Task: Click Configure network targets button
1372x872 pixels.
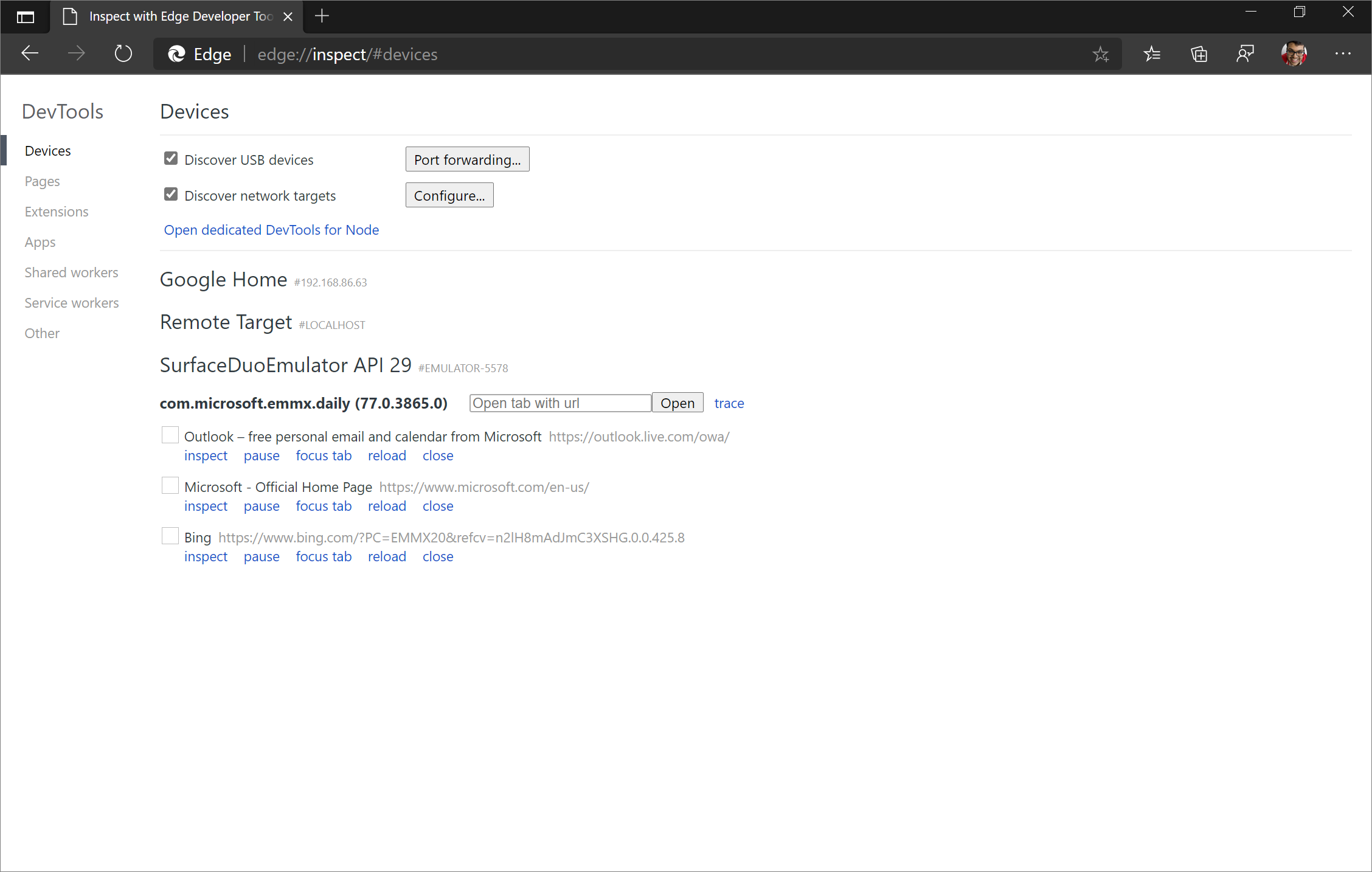Action: (x=450, y=195)
